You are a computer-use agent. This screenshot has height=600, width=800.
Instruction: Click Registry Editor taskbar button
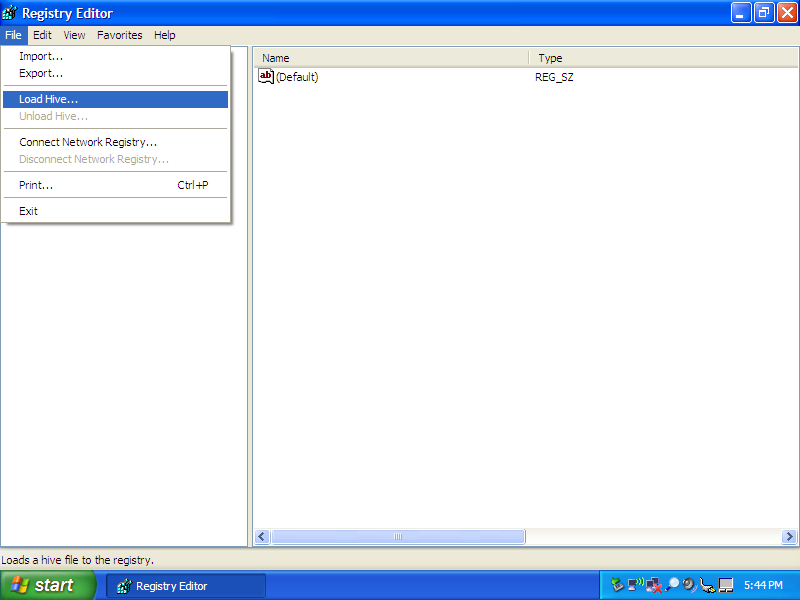[186, 586]
